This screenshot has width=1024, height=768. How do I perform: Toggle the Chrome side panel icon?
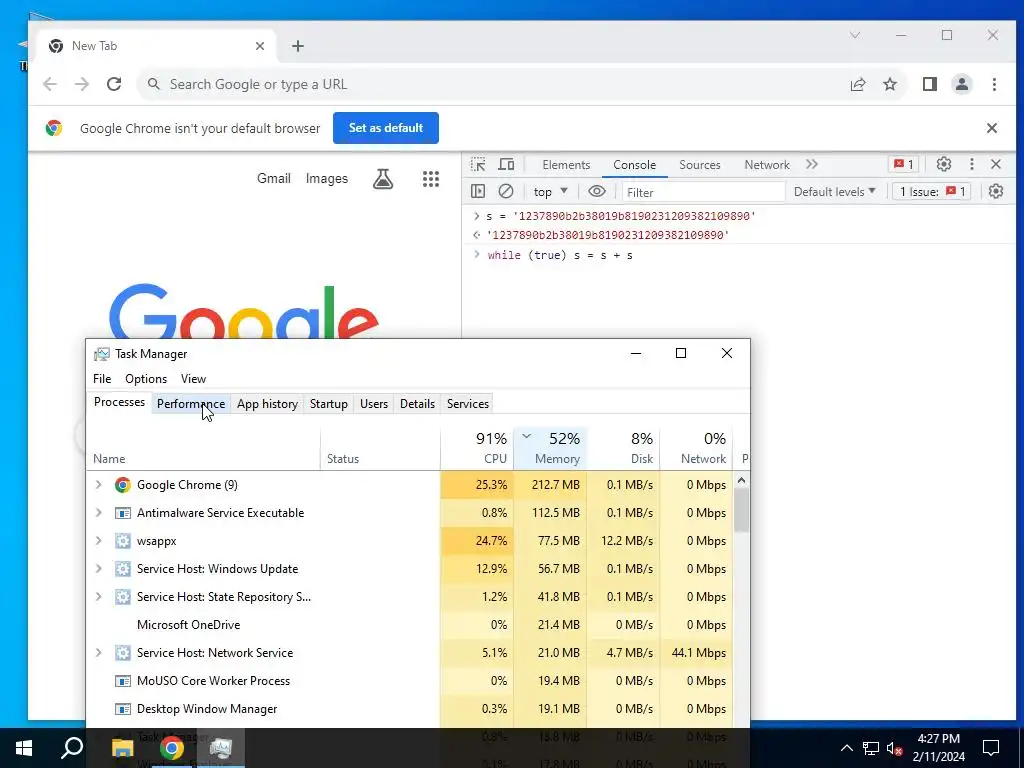[x=929, y=84]
